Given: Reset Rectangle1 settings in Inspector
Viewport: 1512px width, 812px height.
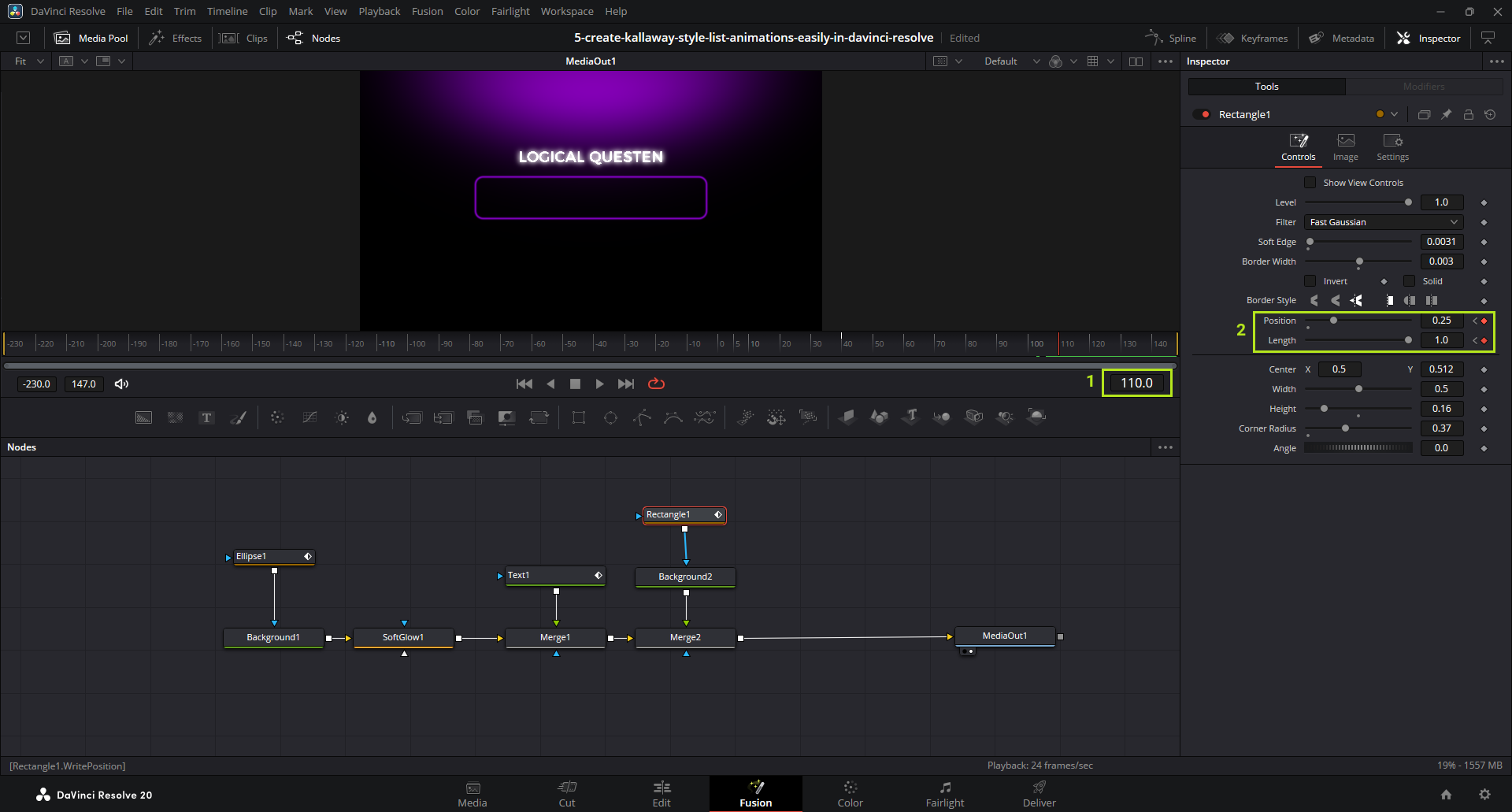Looking at the screenshot, I should [x=1490, y=114].
